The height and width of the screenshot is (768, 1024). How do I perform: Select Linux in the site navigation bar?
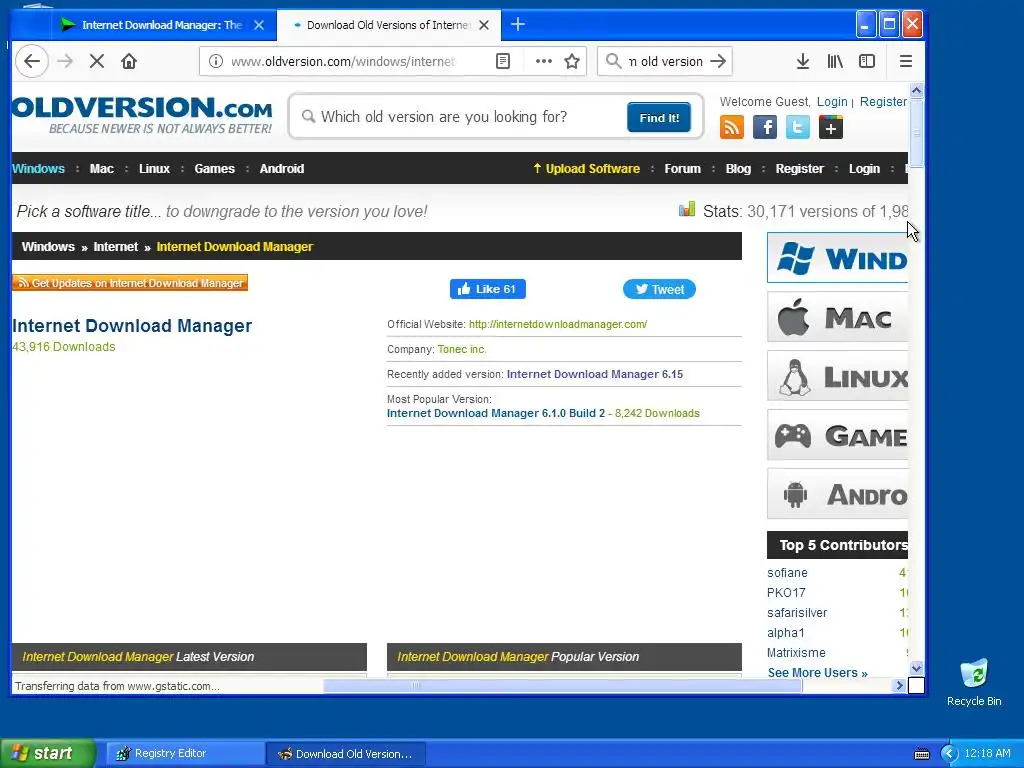tap(154, 168)
